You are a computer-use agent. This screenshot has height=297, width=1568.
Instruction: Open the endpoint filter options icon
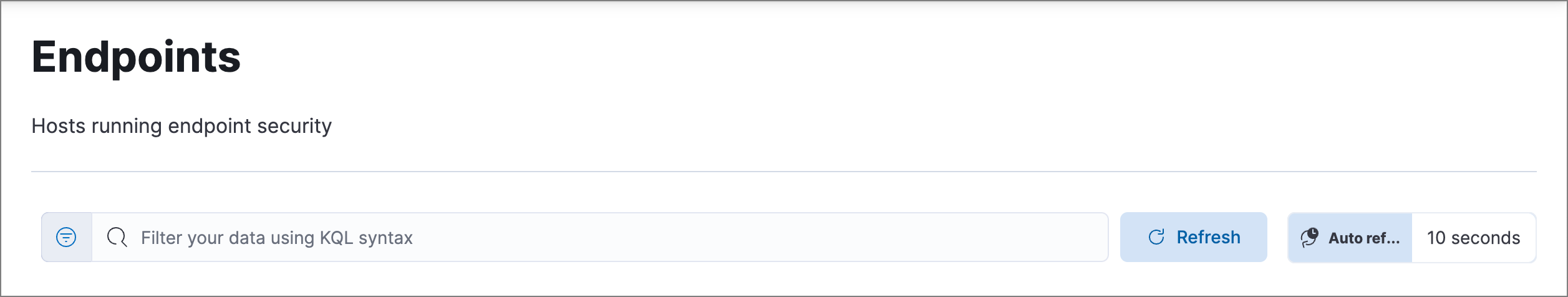pos(66,237)
